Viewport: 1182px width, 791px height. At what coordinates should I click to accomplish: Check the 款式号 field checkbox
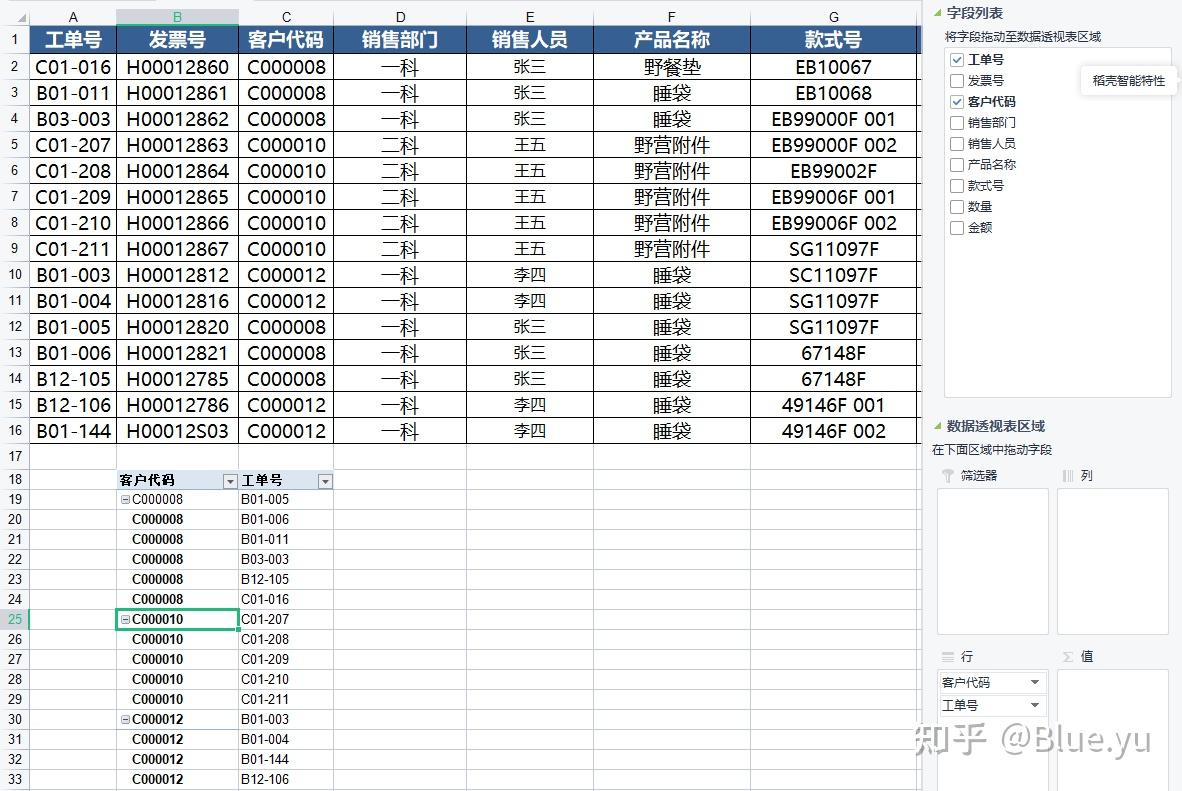click(x=957, y=185)
